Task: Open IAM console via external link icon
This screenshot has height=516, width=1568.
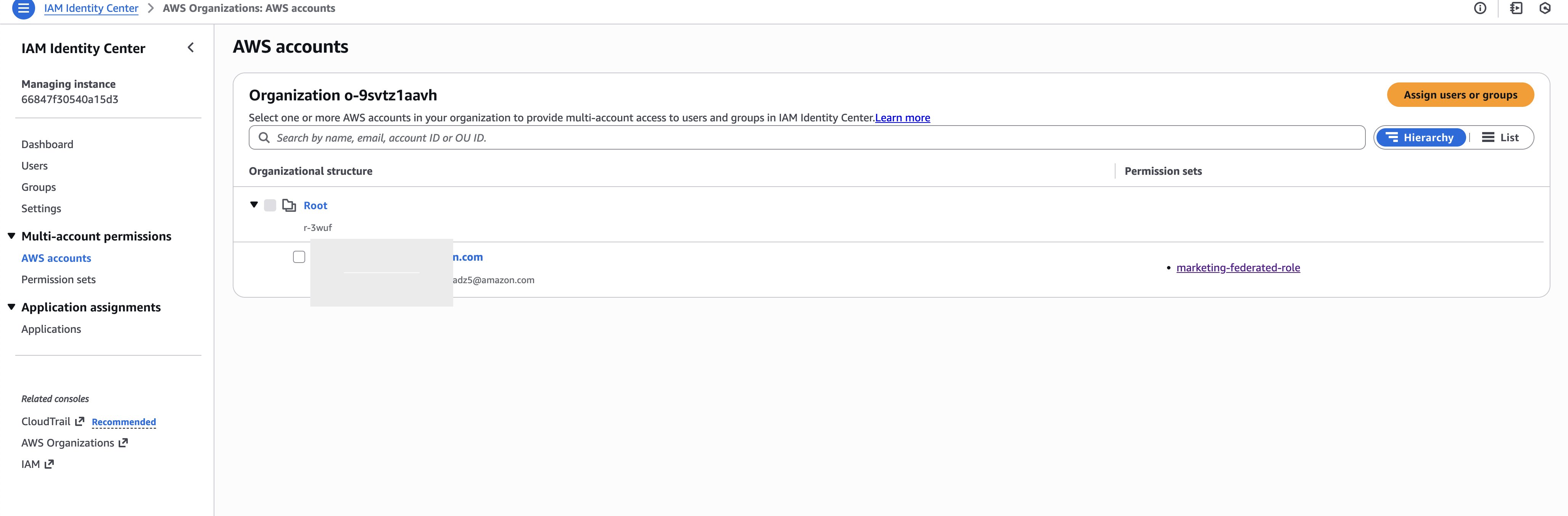Action: [49, 464]
